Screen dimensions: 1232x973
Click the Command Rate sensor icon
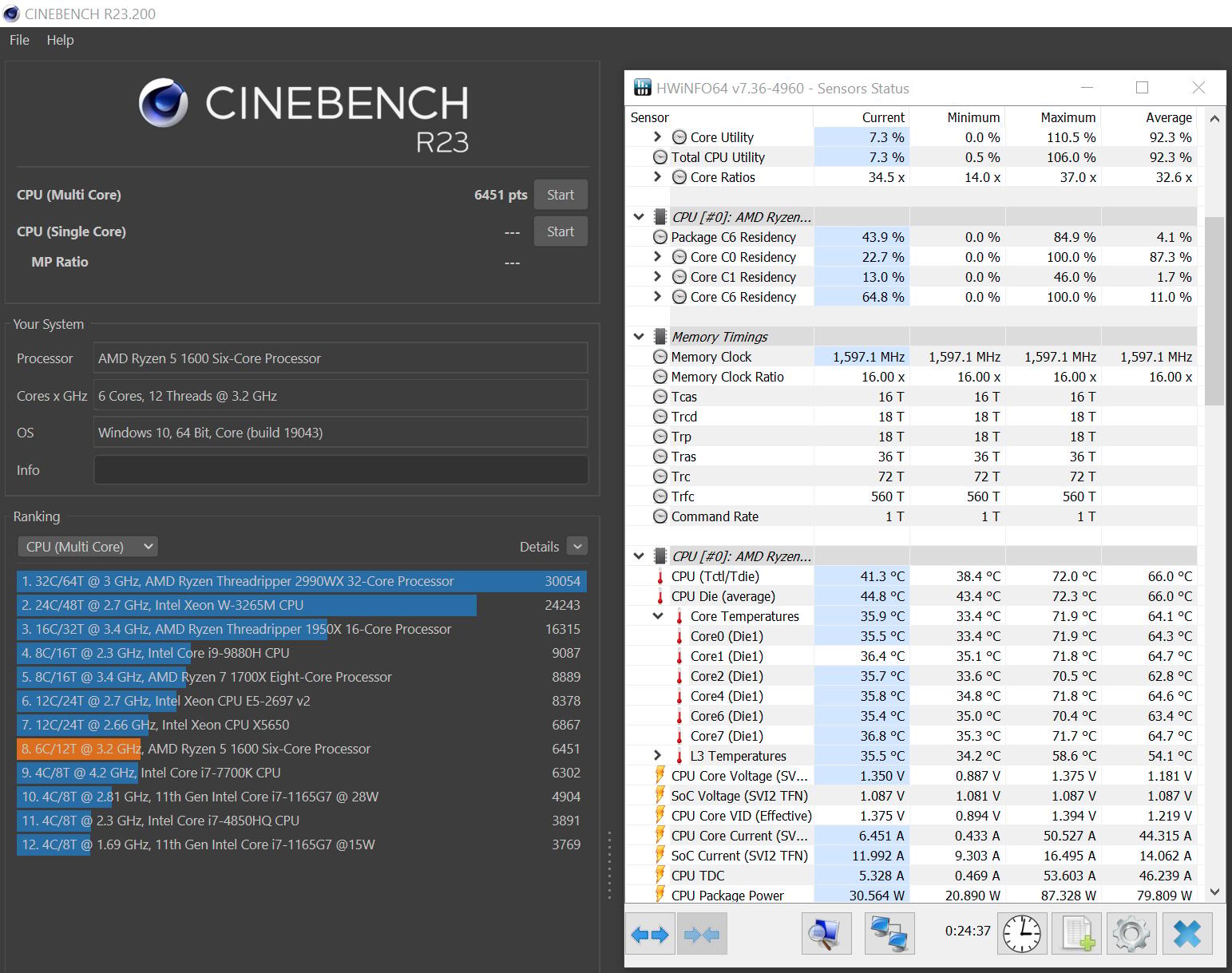click(x=660, y=516)
